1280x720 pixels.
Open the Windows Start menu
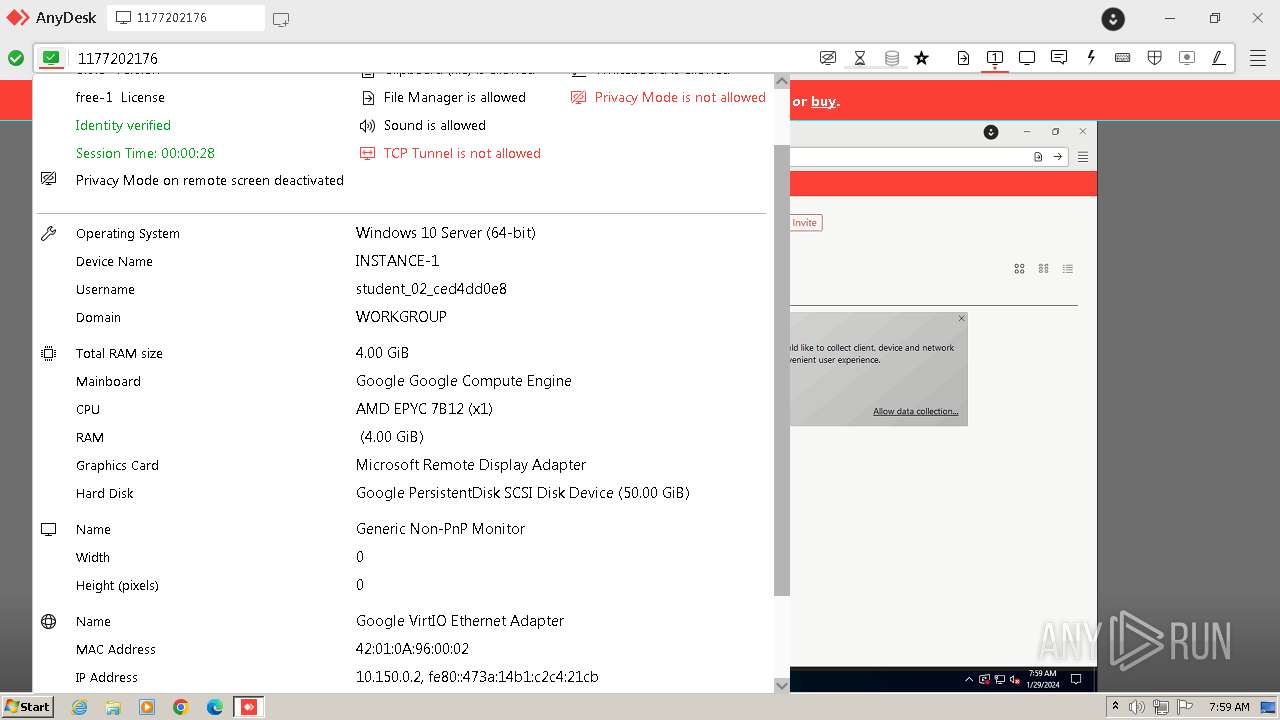pos(27,706)
